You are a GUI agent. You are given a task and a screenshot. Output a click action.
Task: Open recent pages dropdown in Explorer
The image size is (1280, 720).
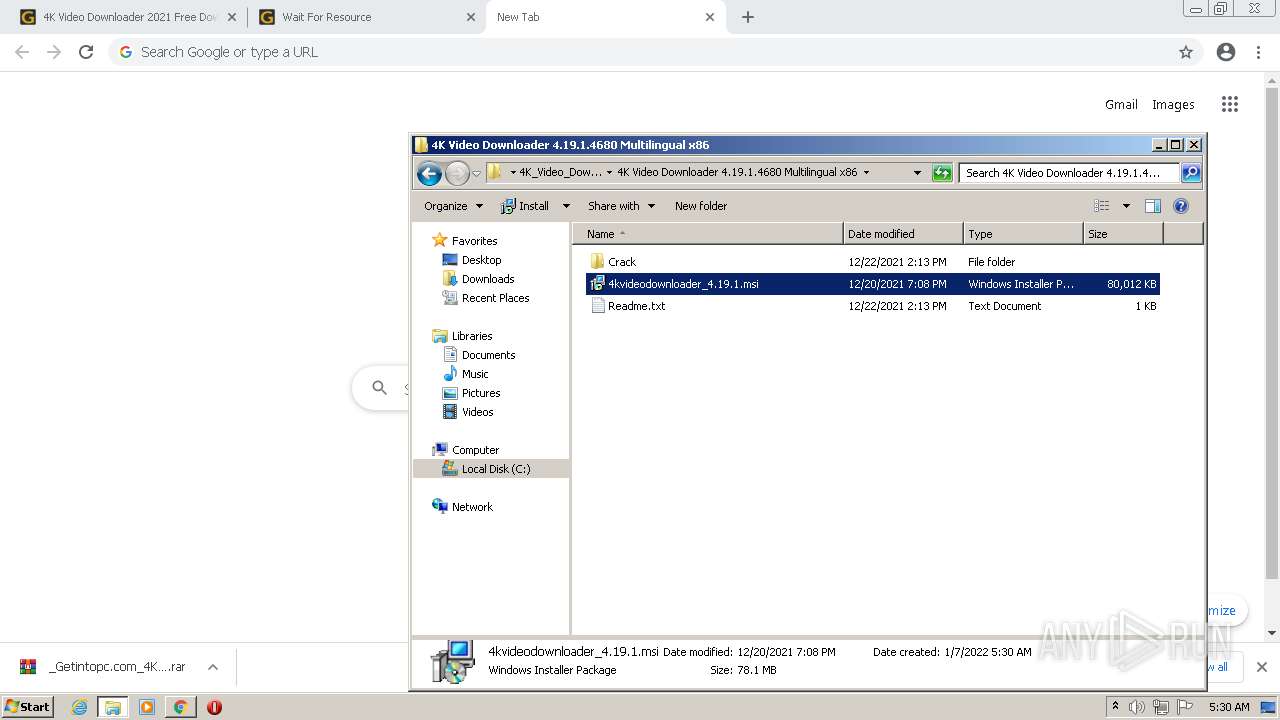click(x=476, y=173)
